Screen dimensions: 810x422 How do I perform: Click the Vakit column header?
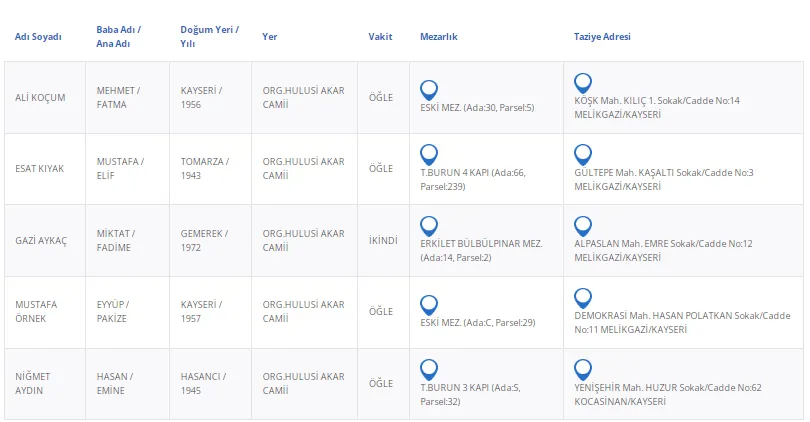pyautogui.click(x=380, y=37)
